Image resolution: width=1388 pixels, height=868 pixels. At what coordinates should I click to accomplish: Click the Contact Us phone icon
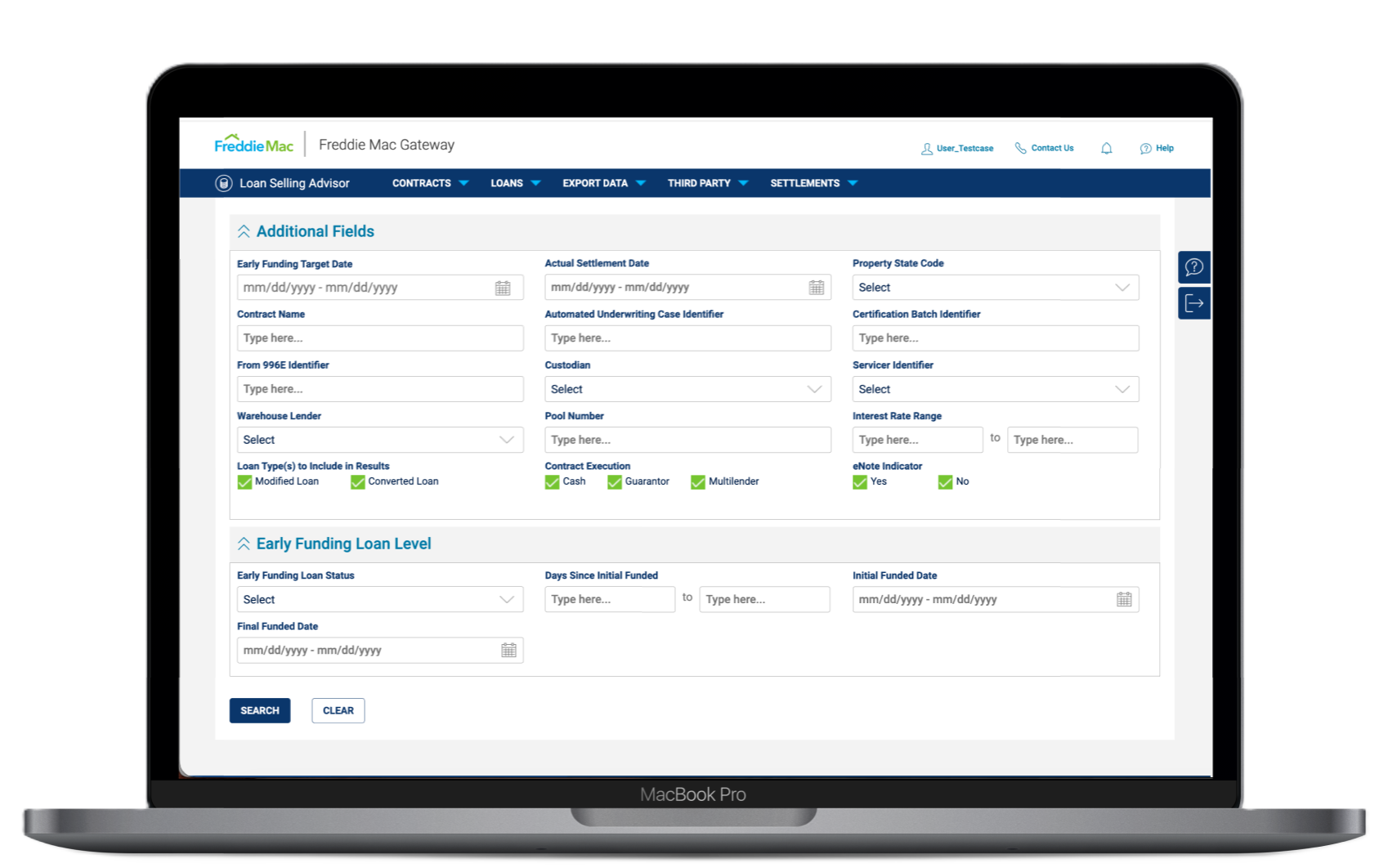1020,148
